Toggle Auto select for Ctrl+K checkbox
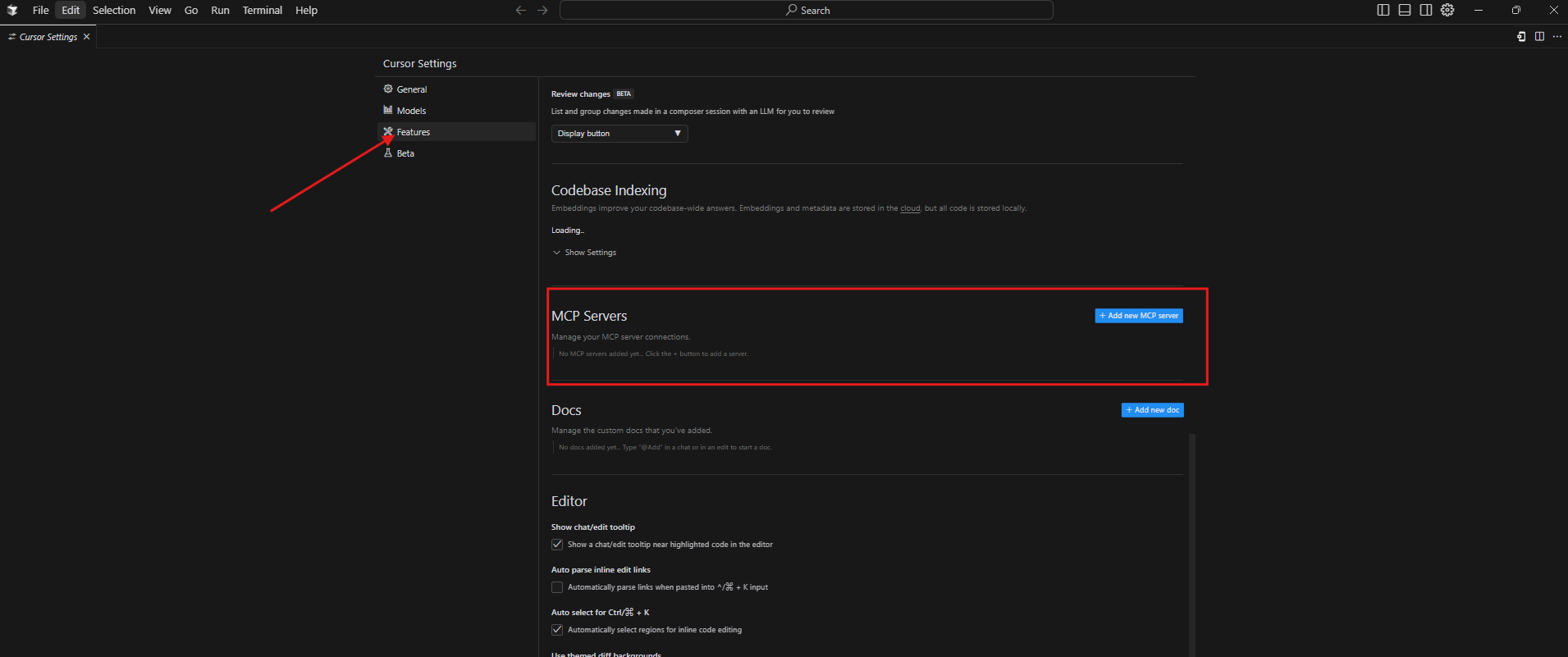The width and height of the screenshot is (1568, 657). pos(557,630)
